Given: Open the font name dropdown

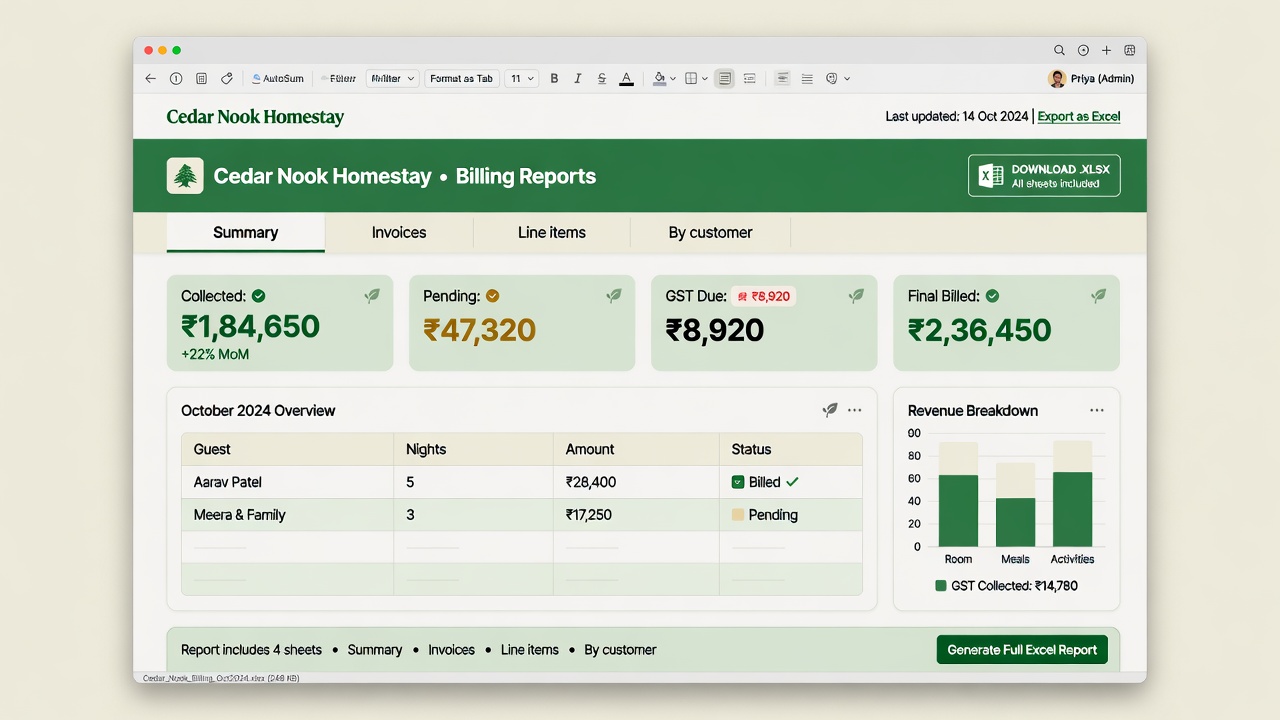Looking at the screenshot, I should point(391,78).
